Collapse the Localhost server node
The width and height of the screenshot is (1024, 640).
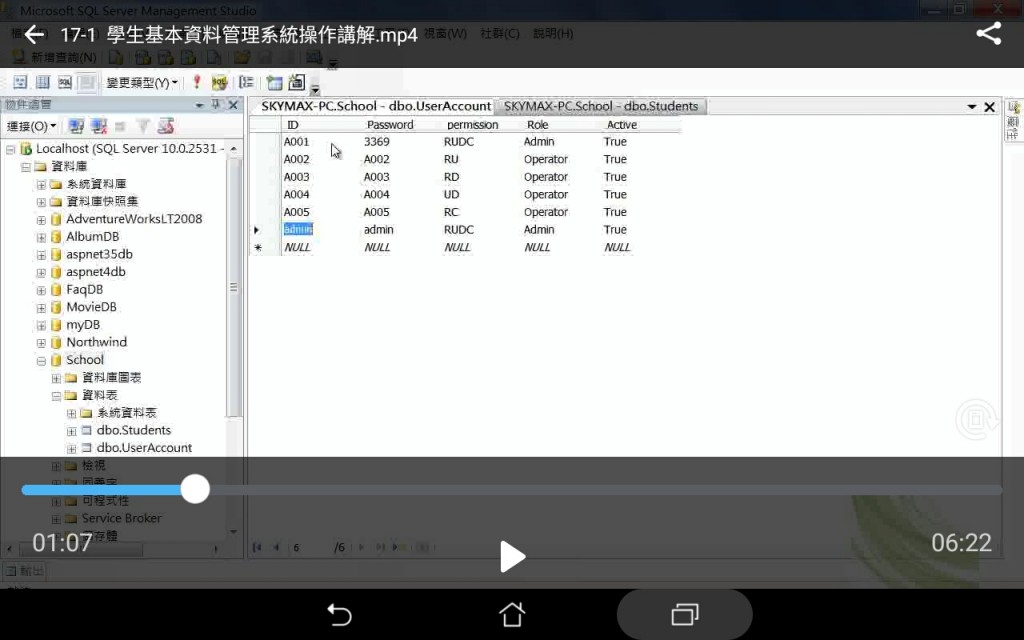(x=10, y=150)
